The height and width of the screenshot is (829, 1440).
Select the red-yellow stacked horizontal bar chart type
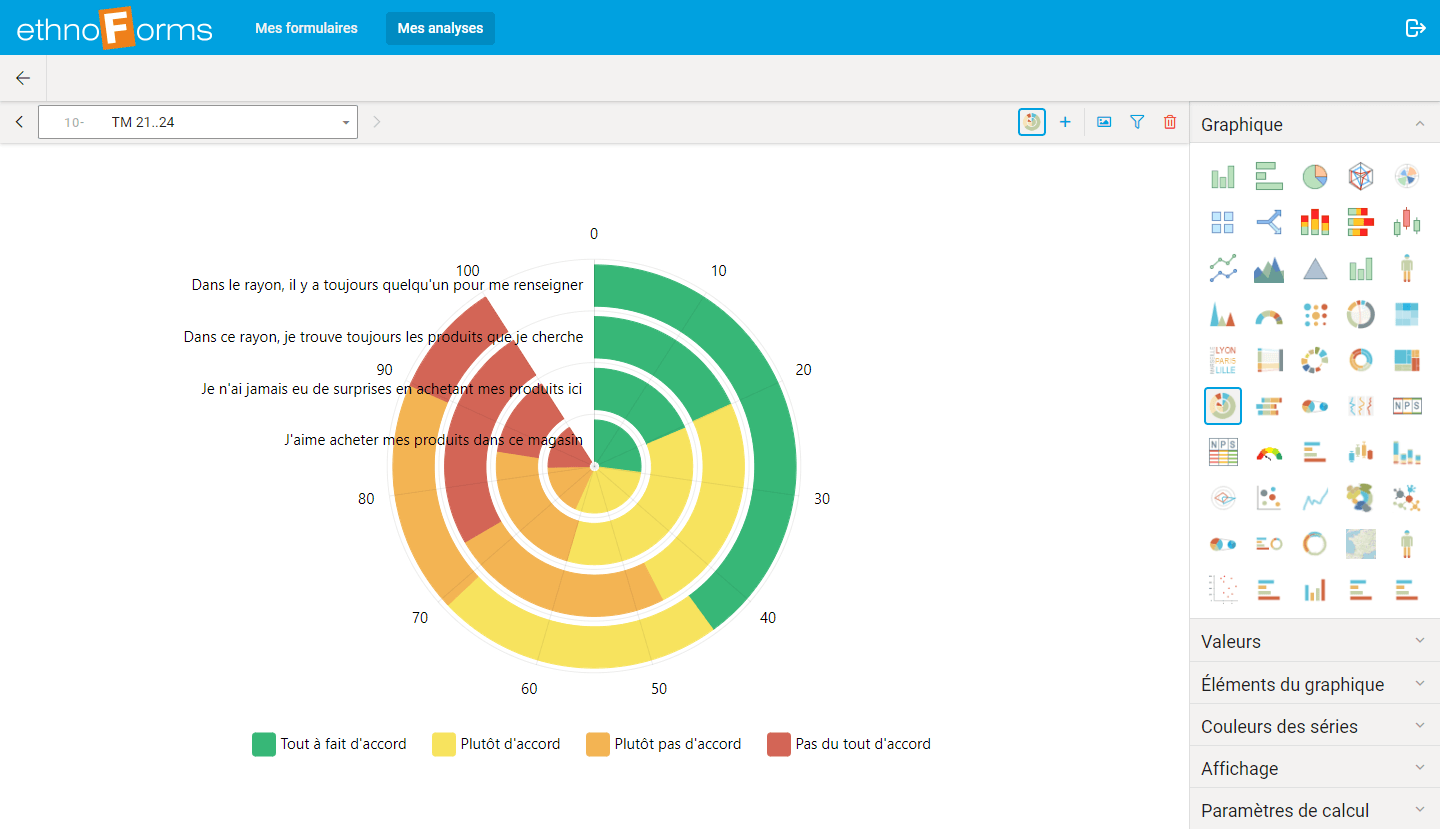[x=1361, y=222]
